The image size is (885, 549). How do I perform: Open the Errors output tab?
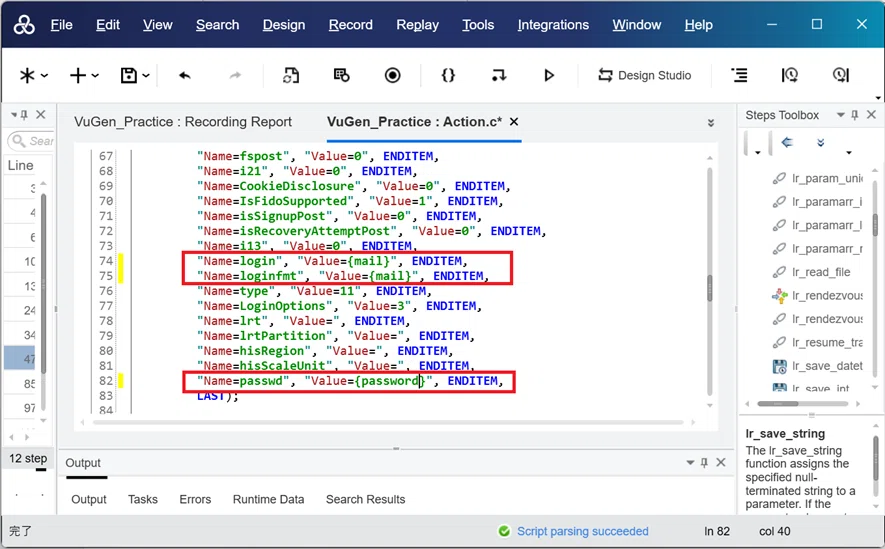point(195,499)
